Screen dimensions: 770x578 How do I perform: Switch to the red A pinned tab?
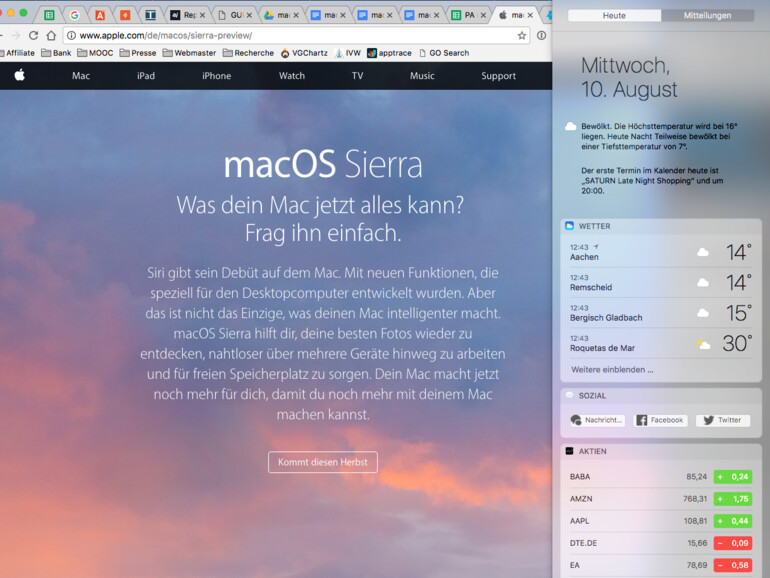(100, 15)
